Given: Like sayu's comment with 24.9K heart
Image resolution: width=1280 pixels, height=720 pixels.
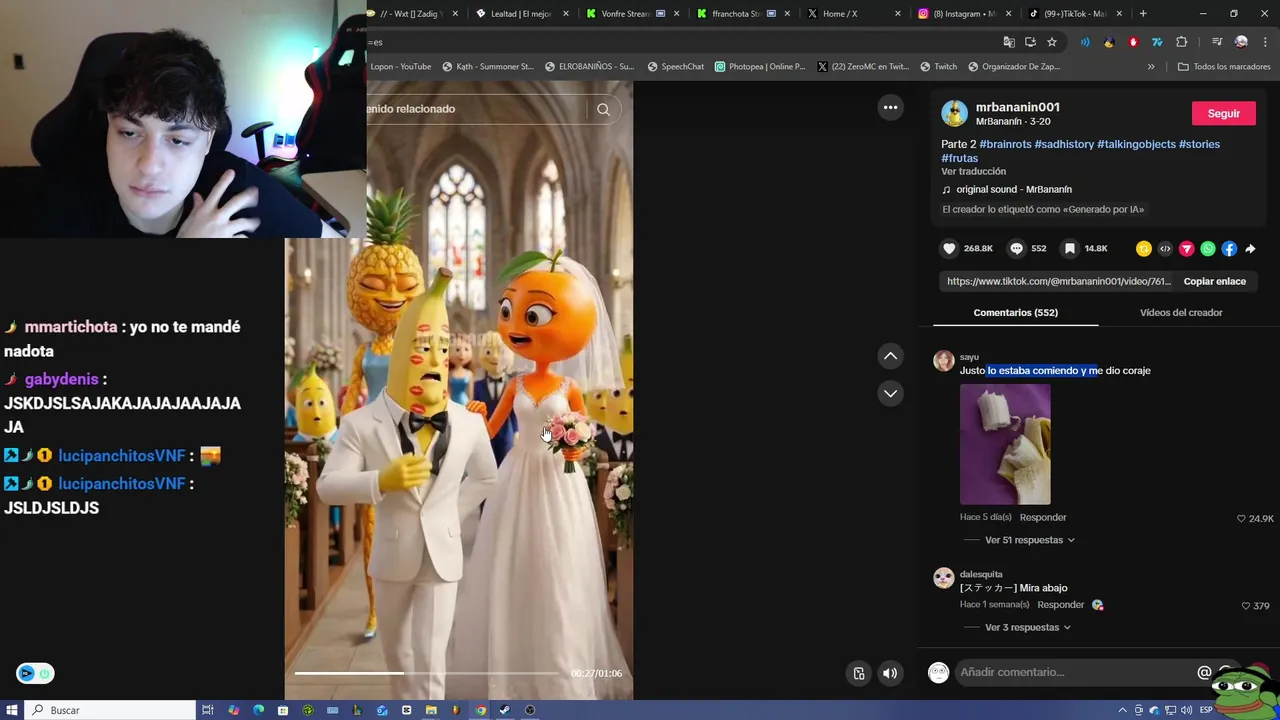Looking at the screenshot, I should 1241,519.
